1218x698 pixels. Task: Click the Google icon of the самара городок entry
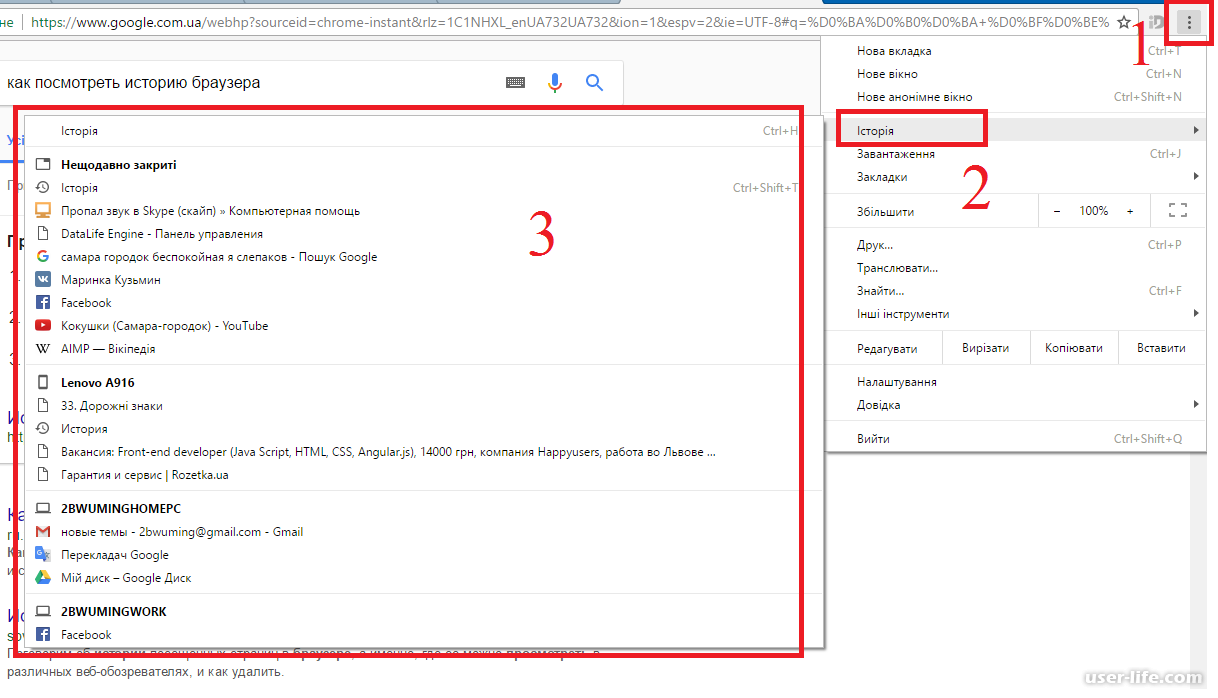pos(43,257)
